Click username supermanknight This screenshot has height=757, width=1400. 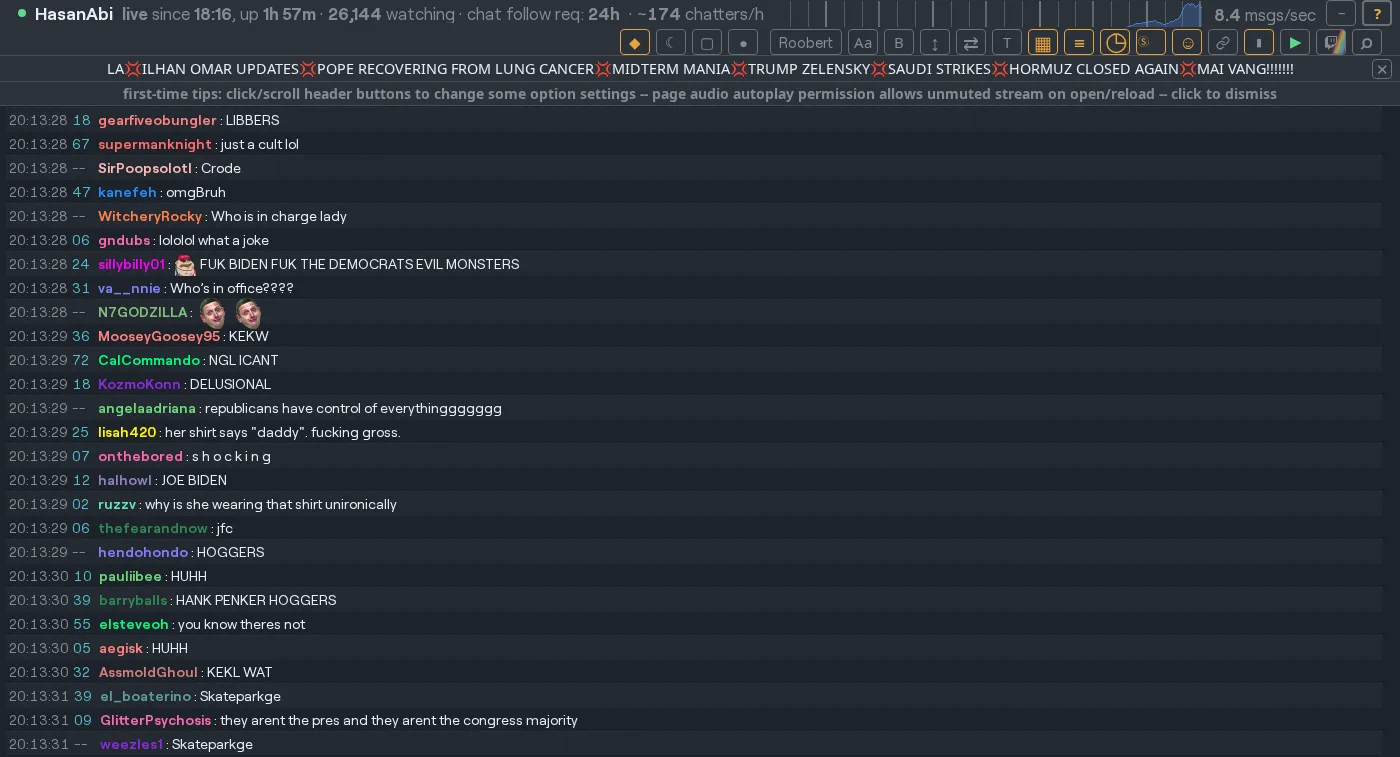(x=155, y=144)
